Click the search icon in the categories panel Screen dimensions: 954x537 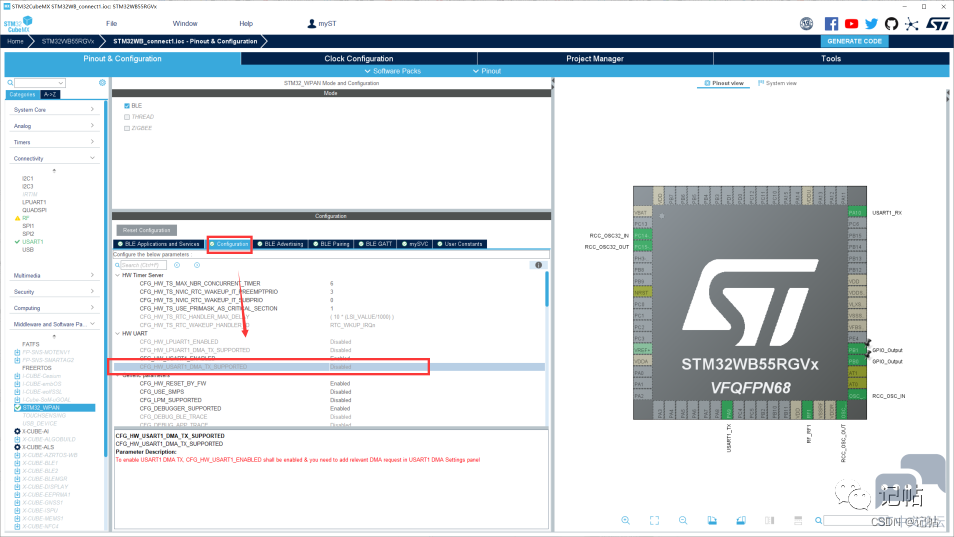pos(10,83)
